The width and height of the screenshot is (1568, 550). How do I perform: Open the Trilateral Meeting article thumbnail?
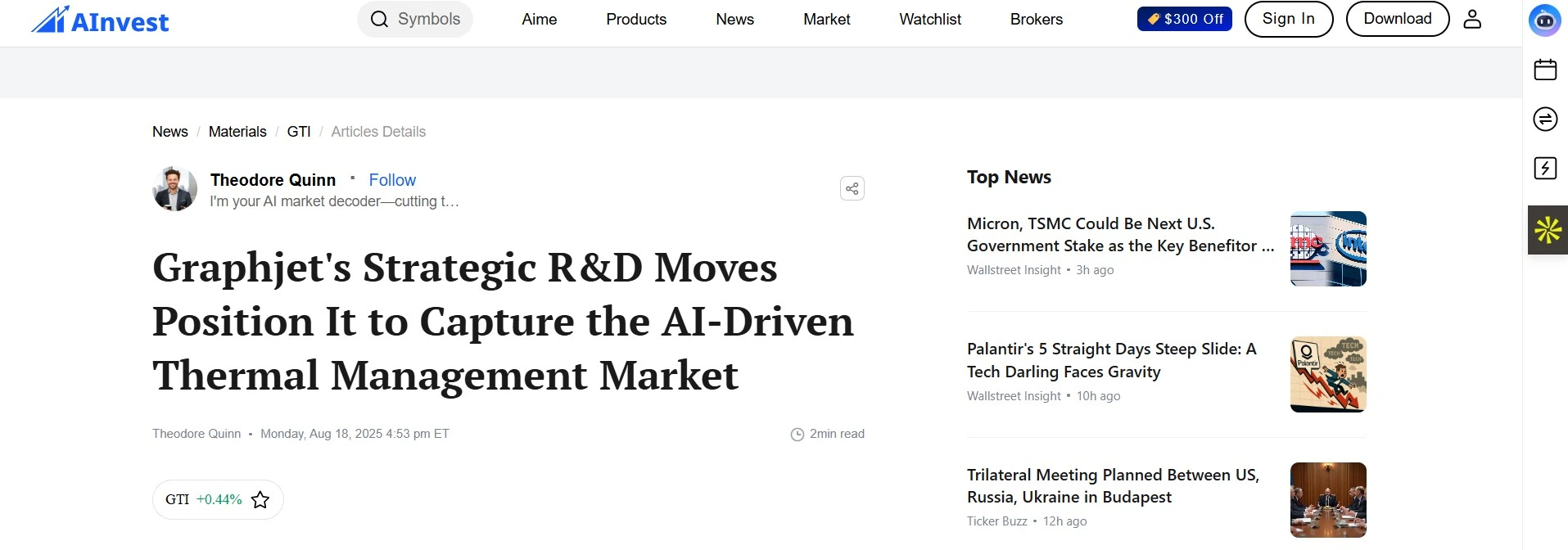point(1328,500)
